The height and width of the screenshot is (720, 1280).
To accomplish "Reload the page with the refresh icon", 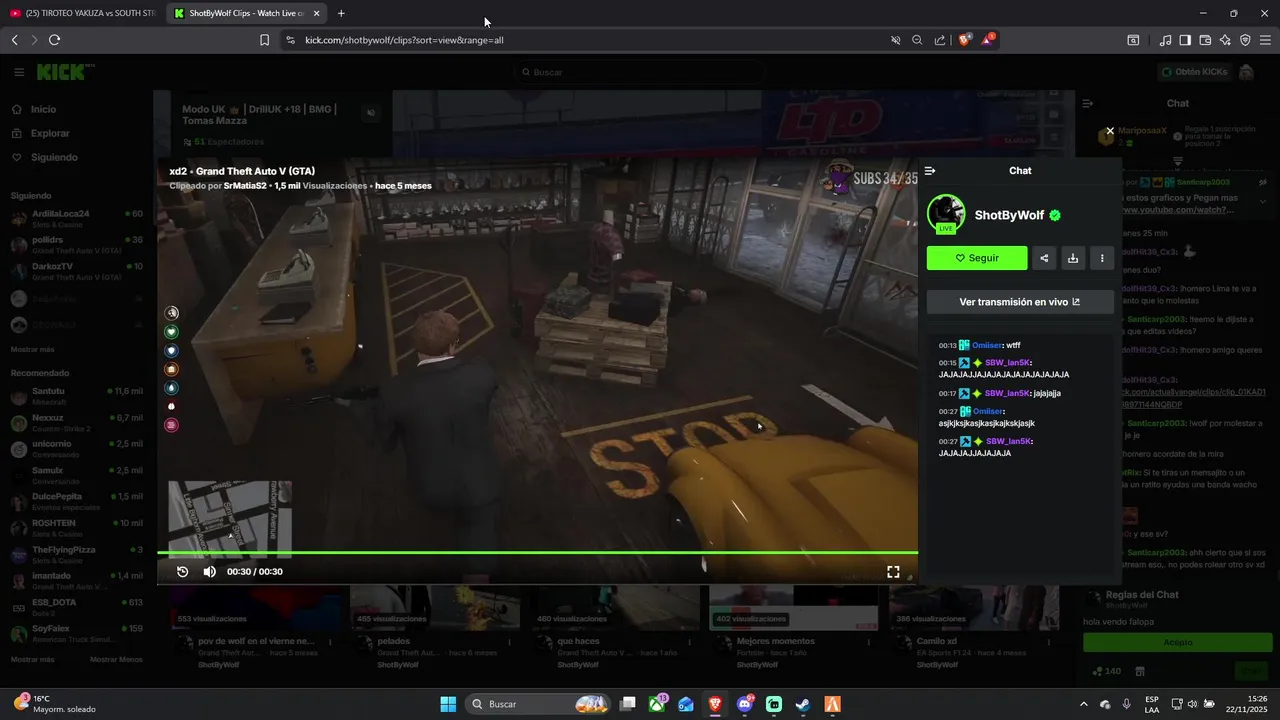I will coord(54,40).
